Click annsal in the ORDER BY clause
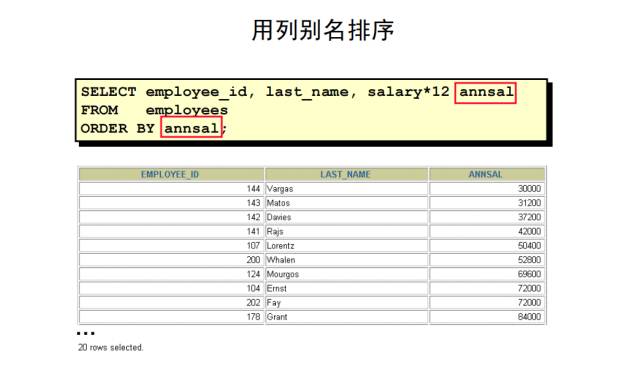Viewport: 635px width, 384px height. 191,129
